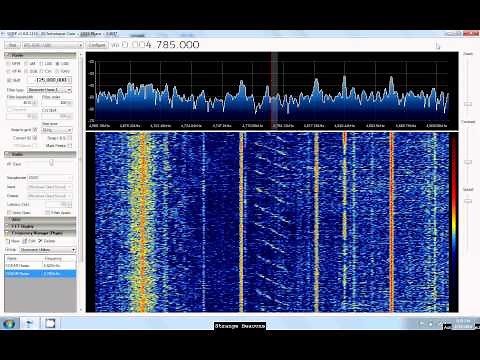Expand the AGC panel header
480x360 pixels.
40,219
